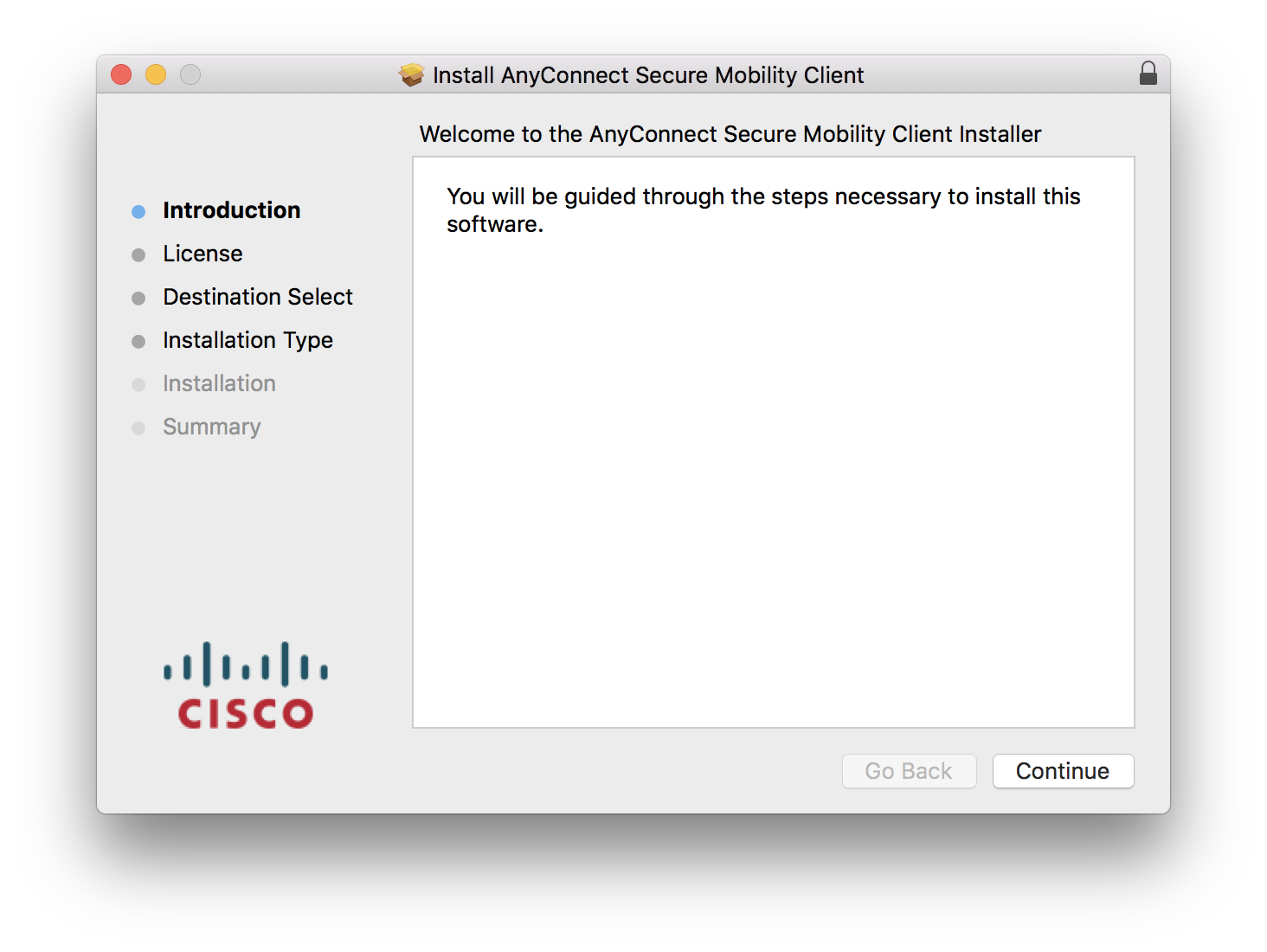This screenshot has width=1267, height=952.
Task: Click the package installer icon in title bar
Action: [x=410, y=74]
